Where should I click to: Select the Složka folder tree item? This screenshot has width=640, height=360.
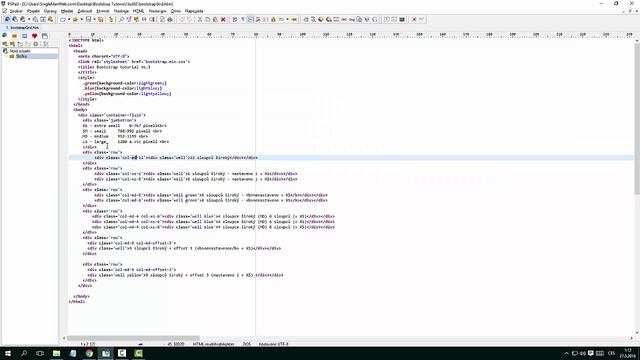point(21,56)
